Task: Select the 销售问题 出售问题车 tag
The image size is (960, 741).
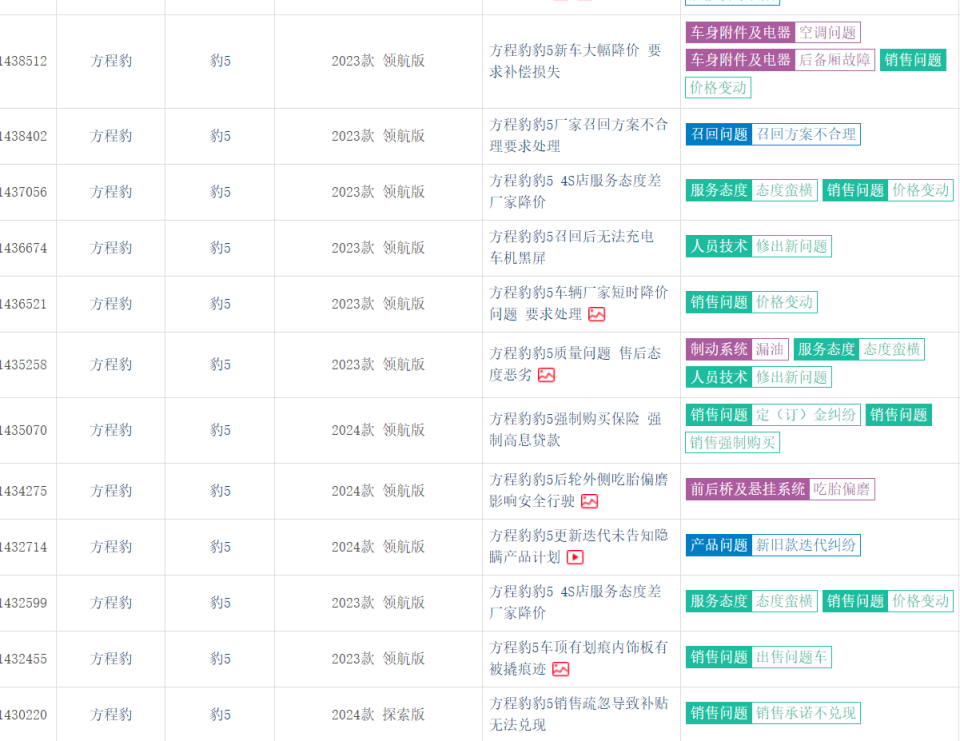Action: pos(759,657)
